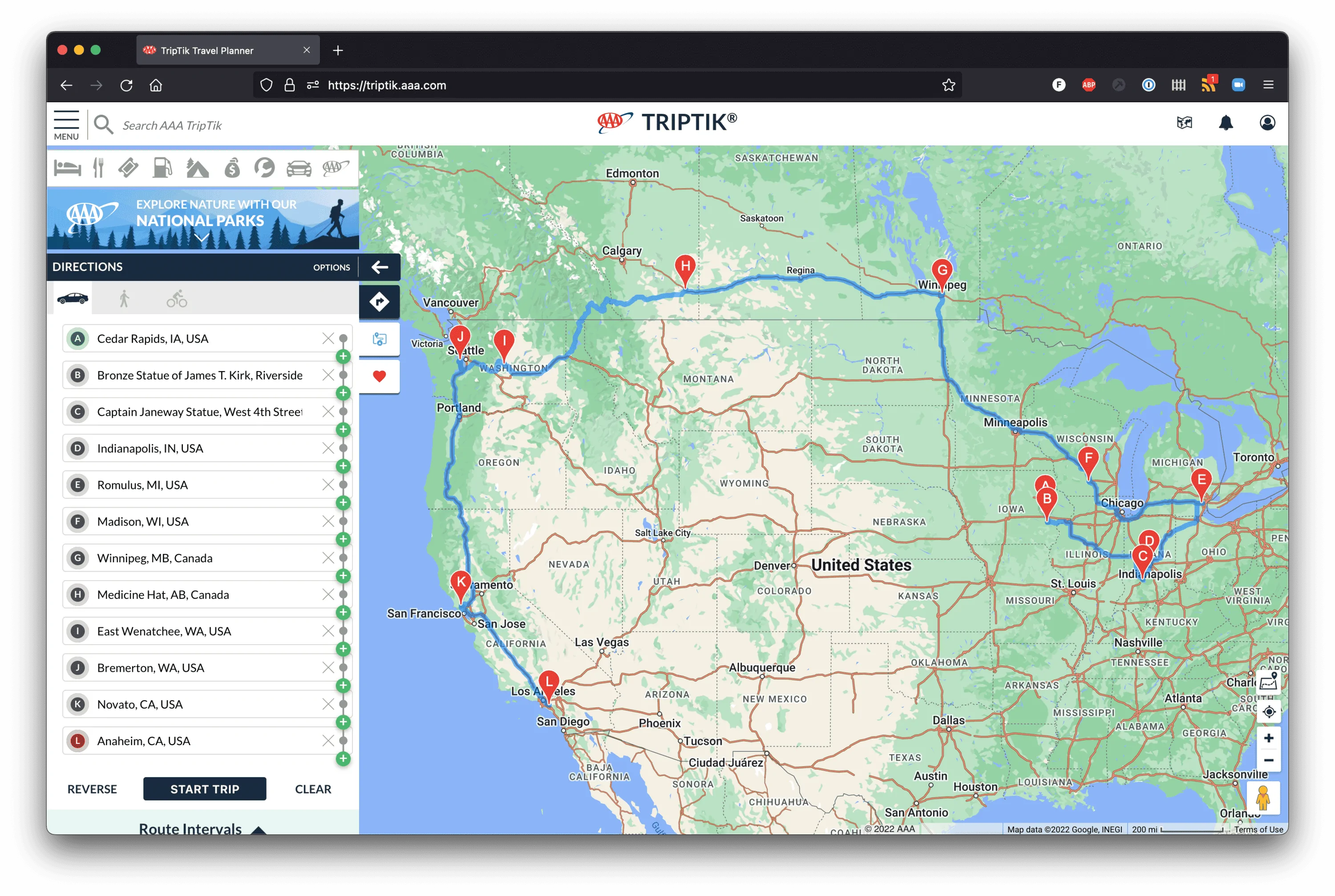Click the money bag savings icon
Viewport: 1335px width, 896px height.
pos(232,168)
